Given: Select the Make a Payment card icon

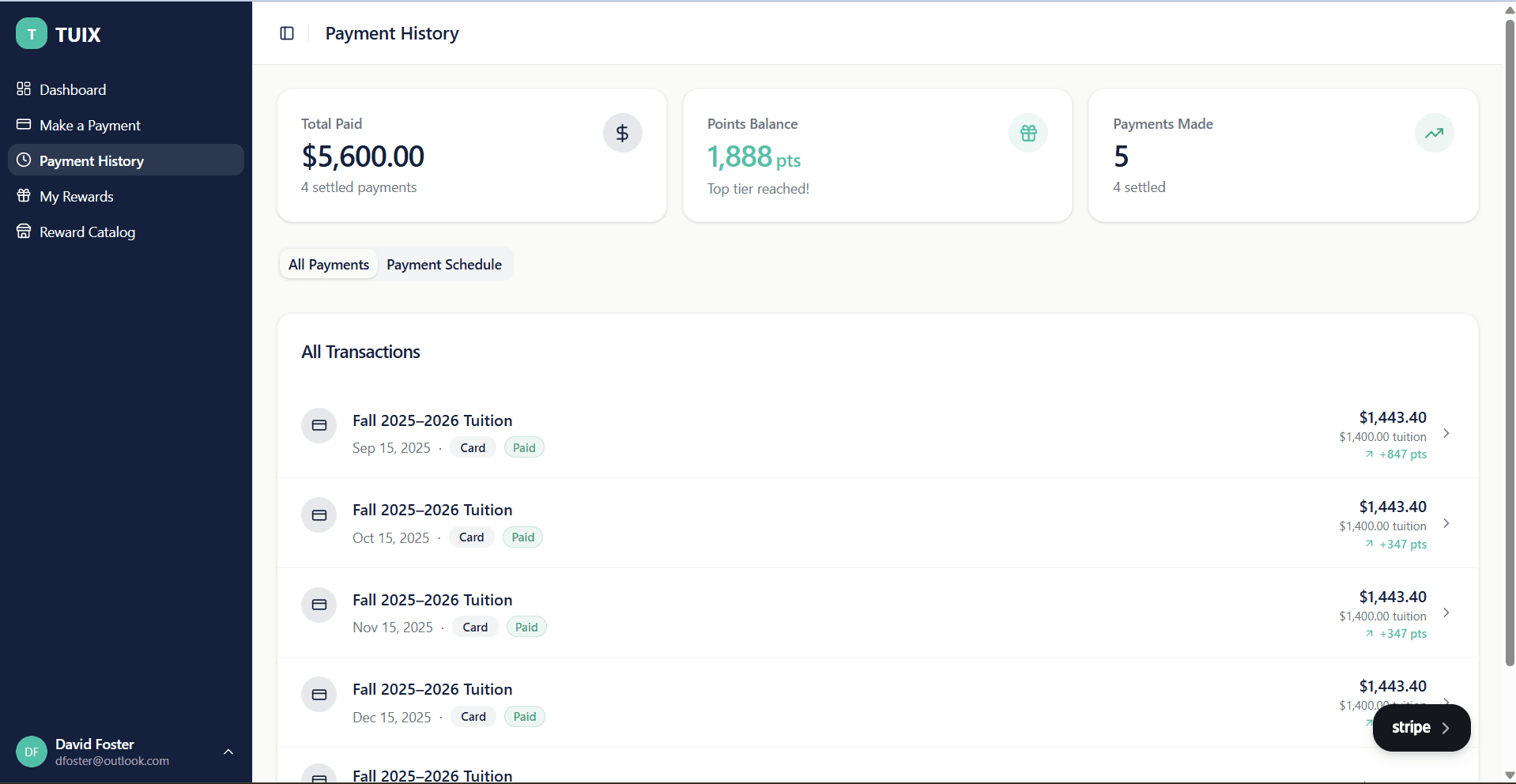Looking at the screenshot, I should (x=24, y=125).
